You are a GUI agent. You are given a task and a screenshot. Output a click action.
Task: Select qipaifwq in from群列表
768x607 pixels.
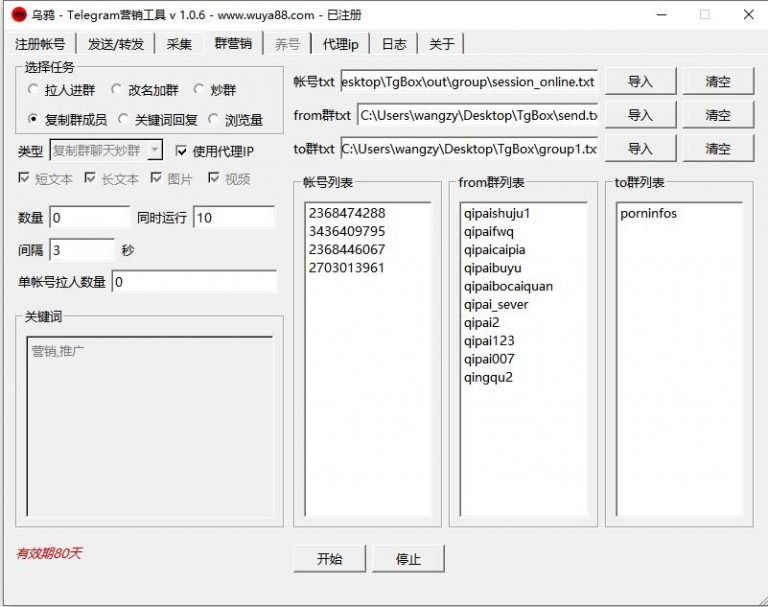489,232
